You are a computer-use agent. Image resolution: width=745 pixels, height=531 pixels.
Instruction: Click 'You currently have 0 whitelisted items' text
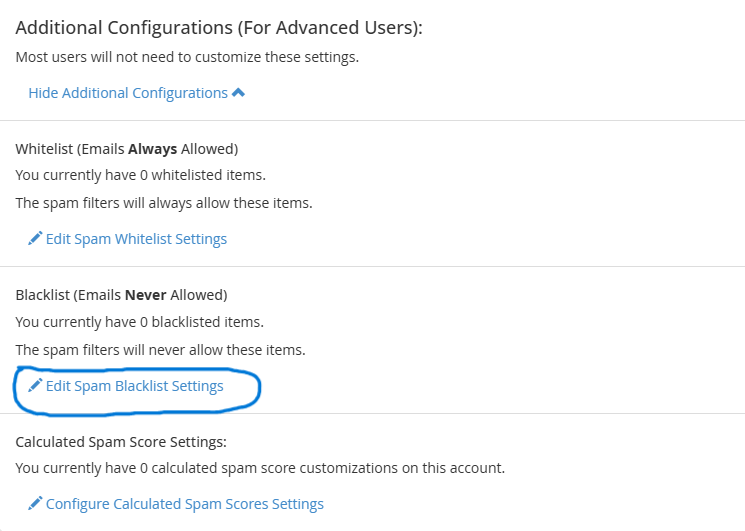[141, 176]
